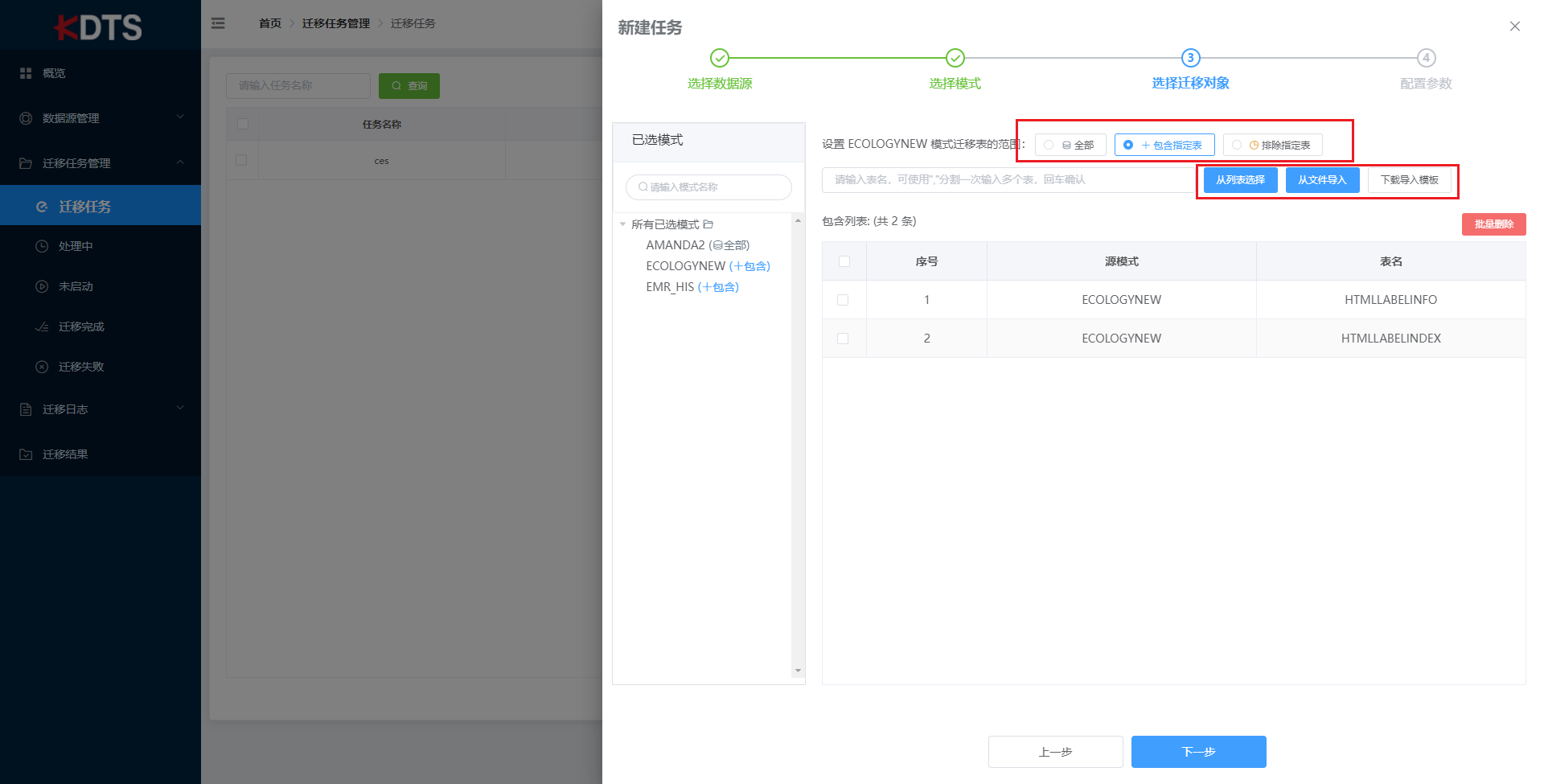The width and height of the screenshot is (1544, 784).
Task: Open the 处理中 menu item
Action: click(x=101, y=246)
